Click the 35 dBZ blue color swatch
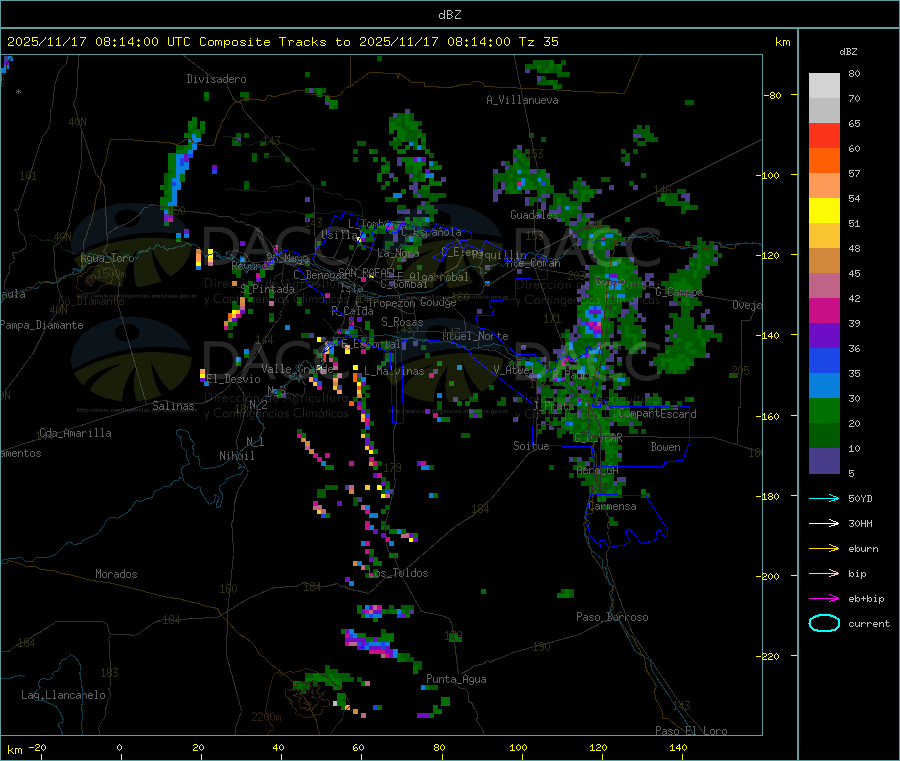This screenshot has height=761, width=900. click(x=824, y=360)
